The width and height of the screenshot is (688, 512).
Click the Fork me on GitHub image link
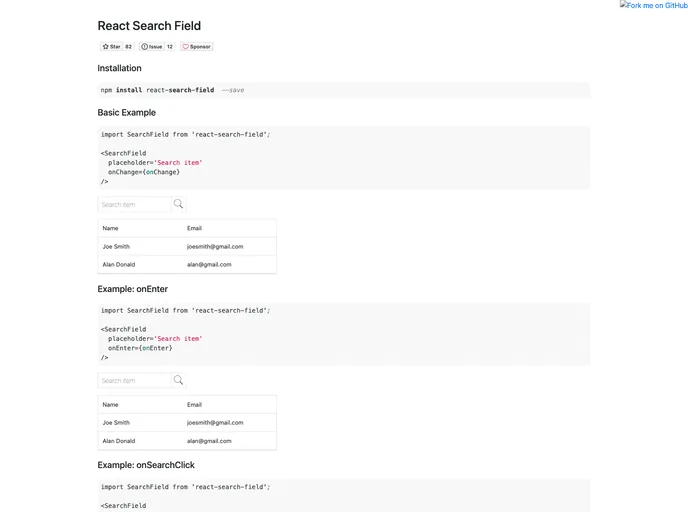click(x=654, y=5)
